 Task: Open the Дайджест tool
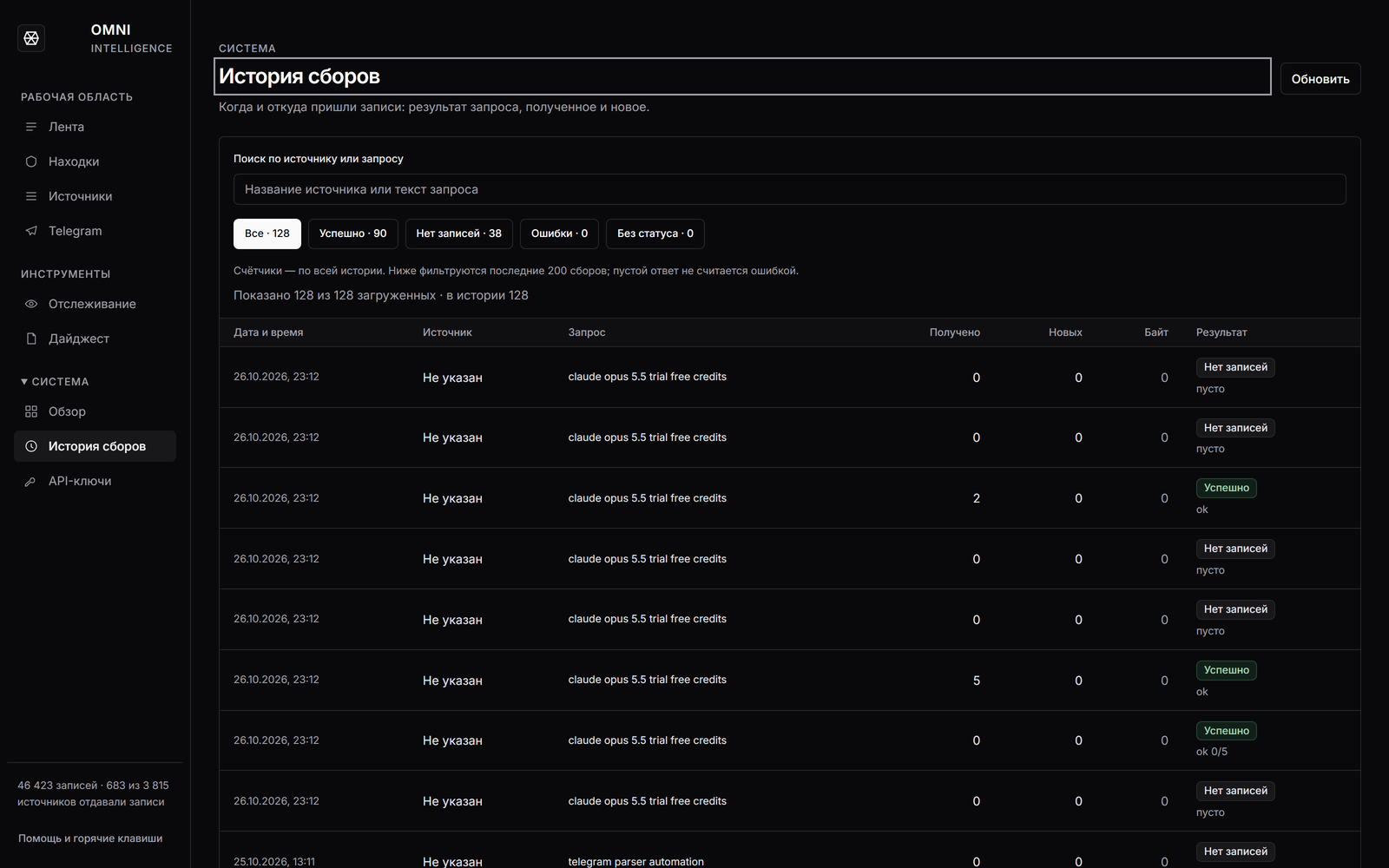pyautogui.click(x=95, y=339)
